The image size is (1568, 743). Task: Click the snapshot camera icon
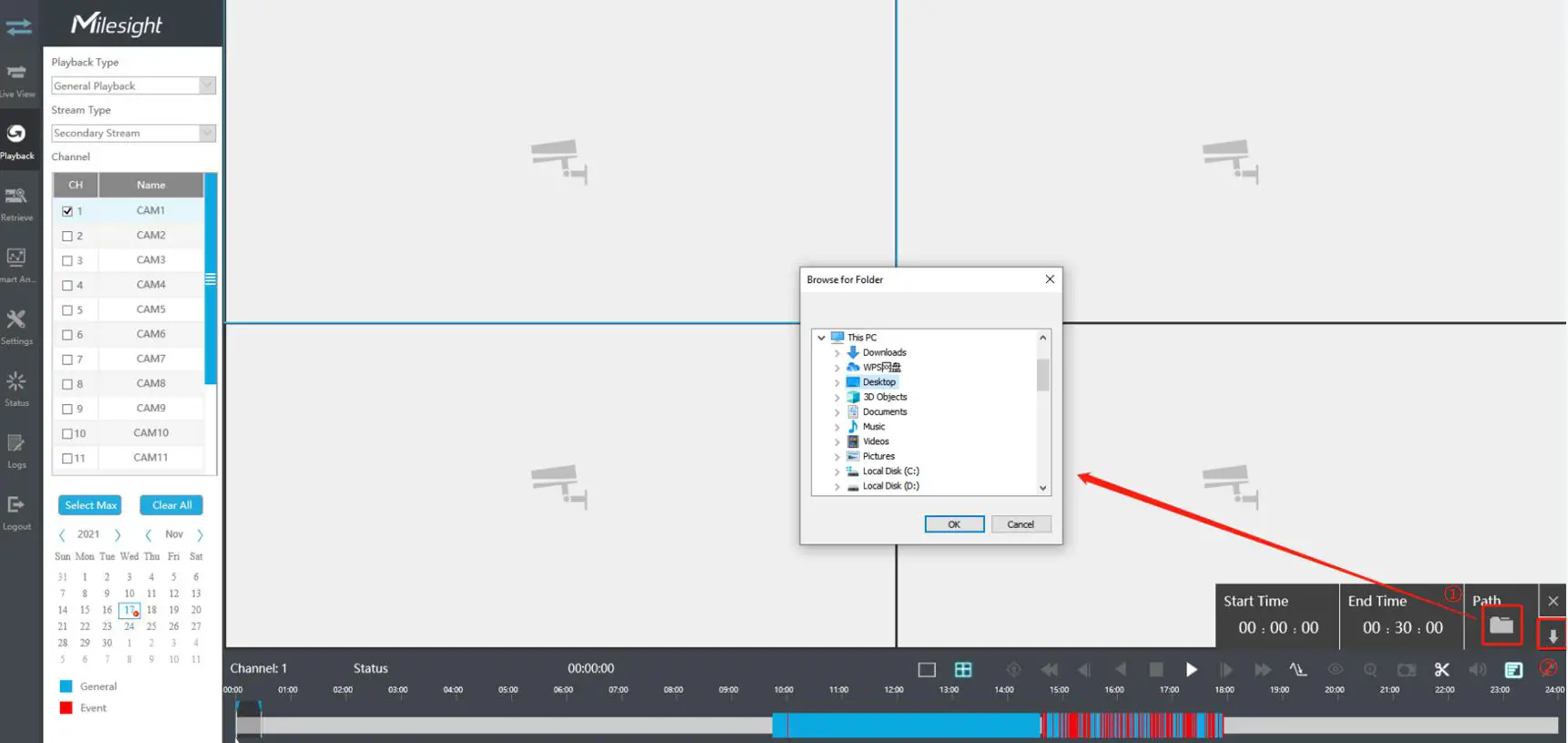pos(1407,670)
